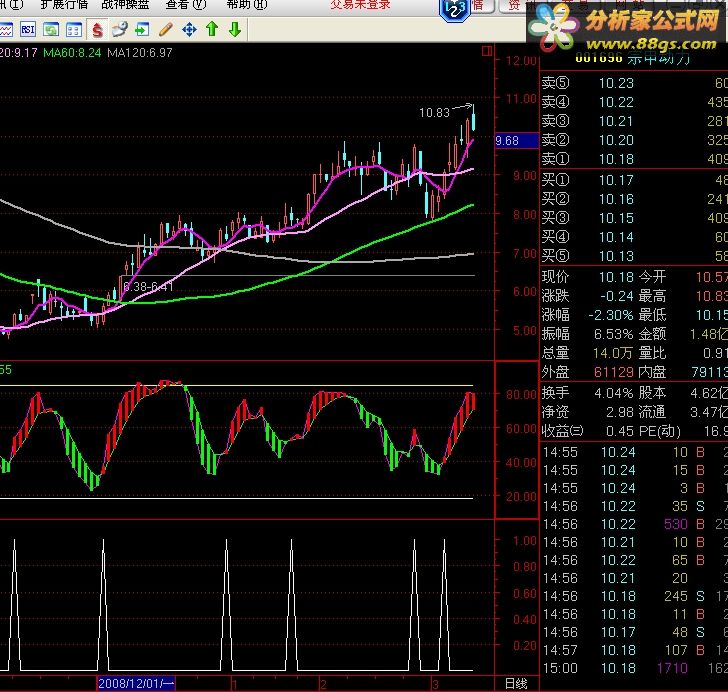Click the 净资 value 2.98
This screenshot has width=728, height=692.
coord(620,412)
